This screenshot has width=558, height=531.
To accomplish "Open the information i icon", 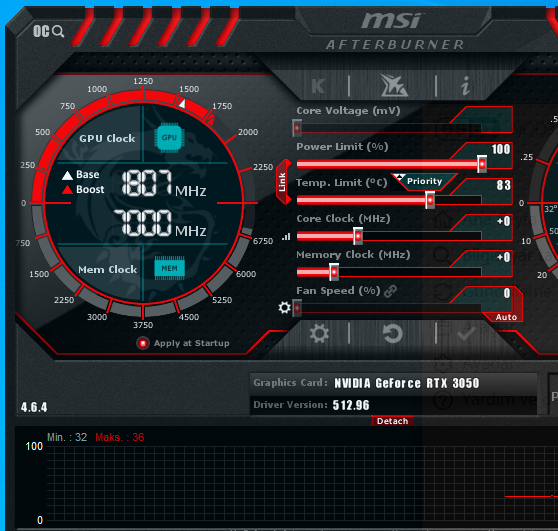I will point(465,86).
